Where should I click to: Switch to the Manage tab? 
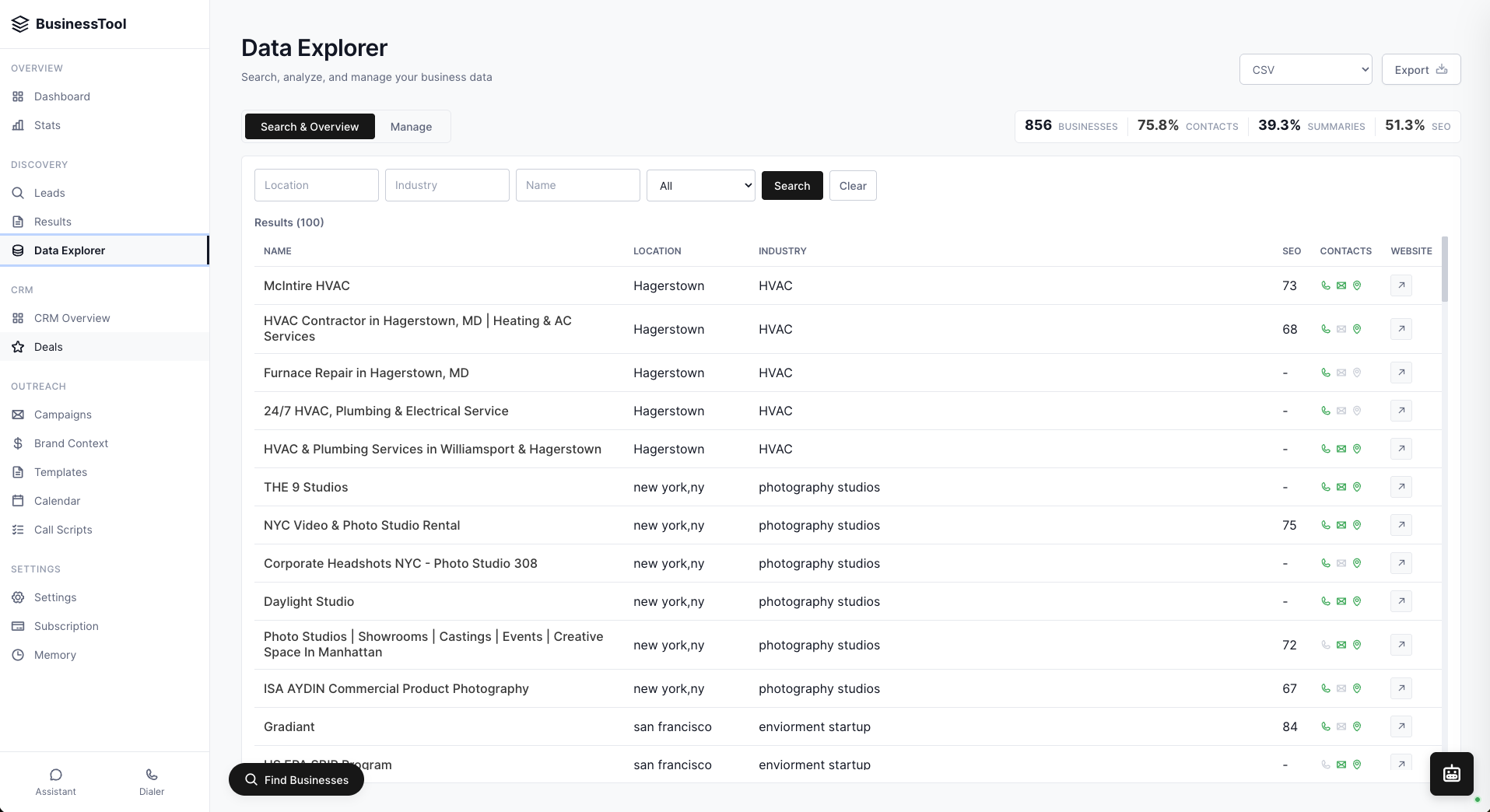(x=411, y=126)
